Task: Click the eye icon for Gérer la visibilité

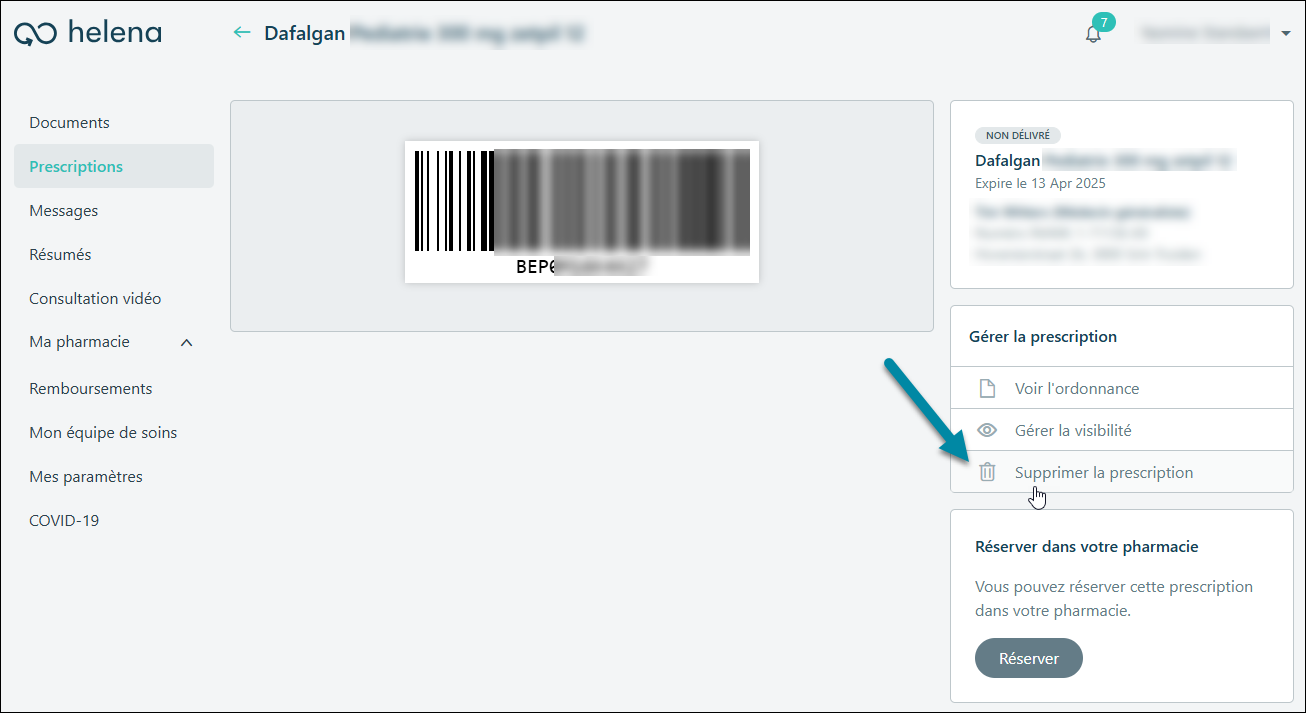Action: pyautogui.click(x=987, y=430)
